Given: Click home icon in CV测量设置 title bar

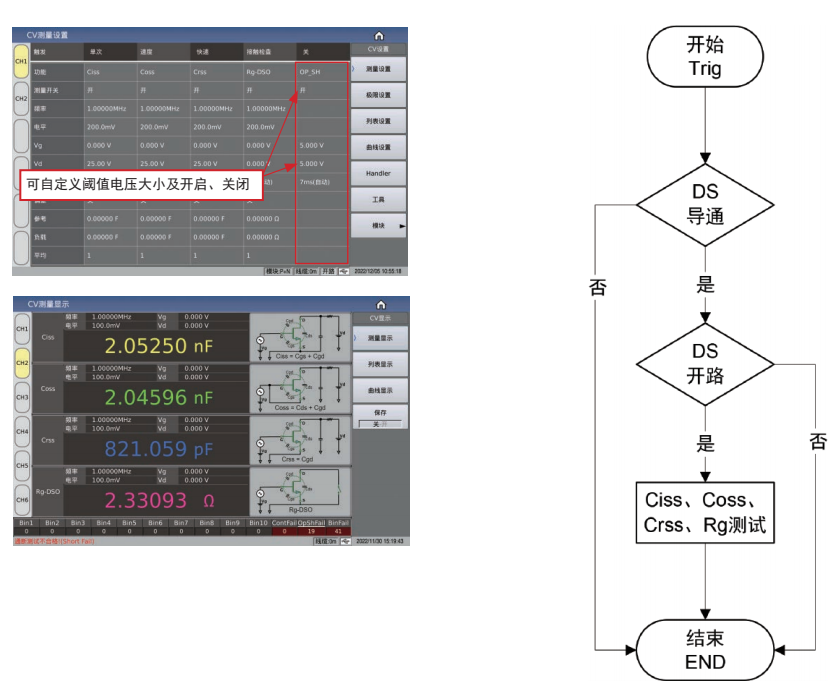Looking at the screenshot, I should tap(379, 35).
